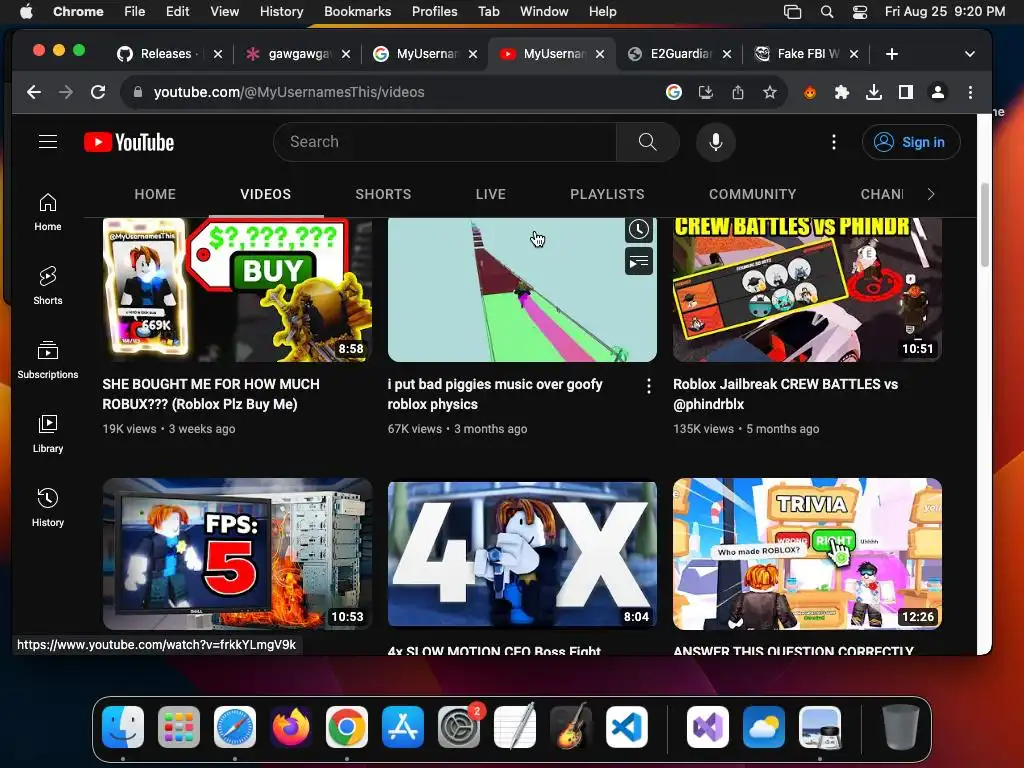Reload the current page
This screenshot has height=768, width=1024.
point(98,92)
